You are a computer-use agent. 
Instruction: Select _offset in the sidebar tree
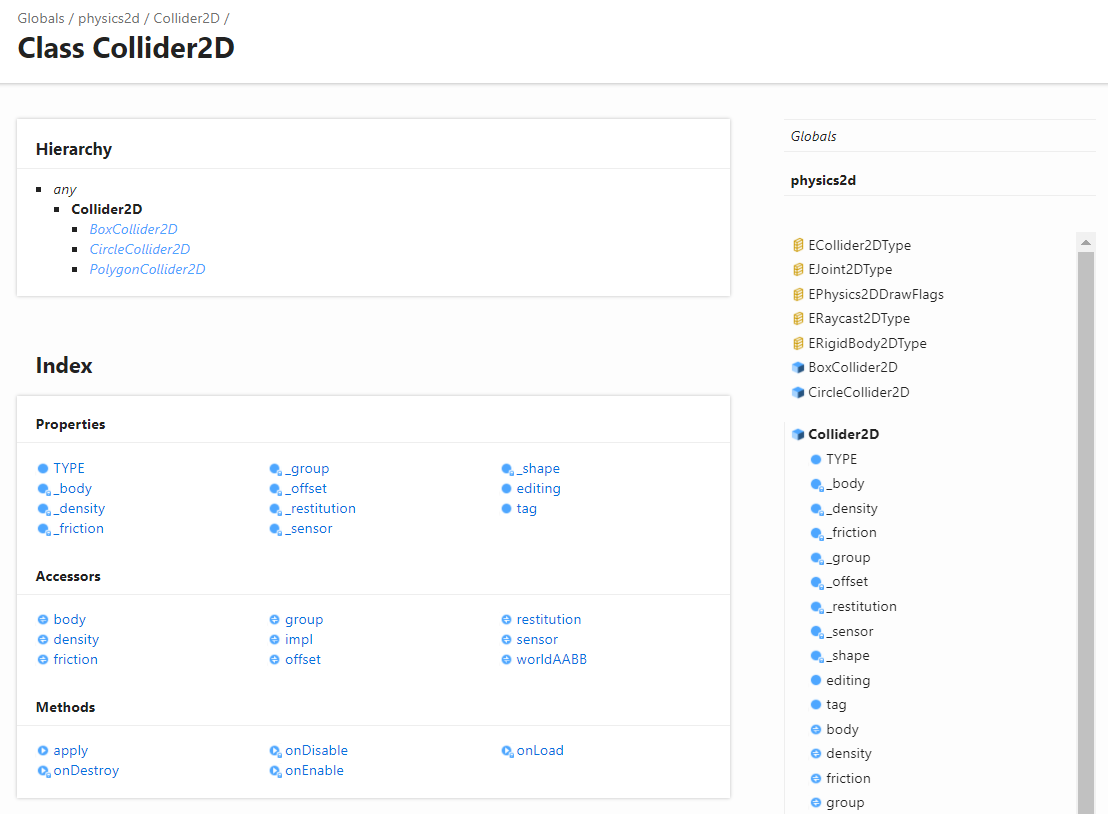(847, 582)
